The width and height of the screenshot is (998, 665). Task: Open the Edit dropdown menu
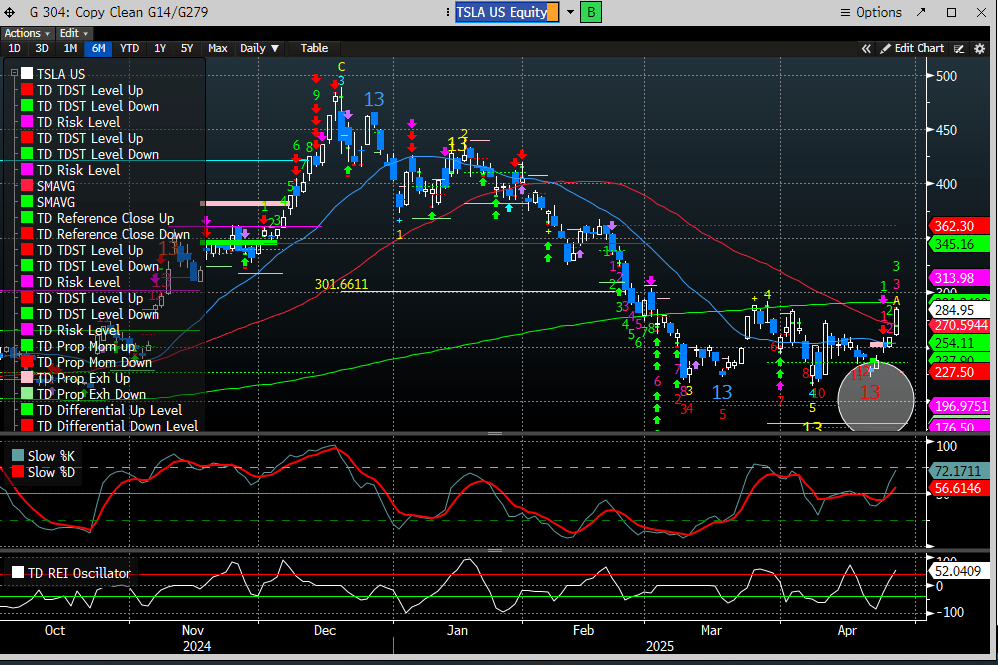[74, 33]
